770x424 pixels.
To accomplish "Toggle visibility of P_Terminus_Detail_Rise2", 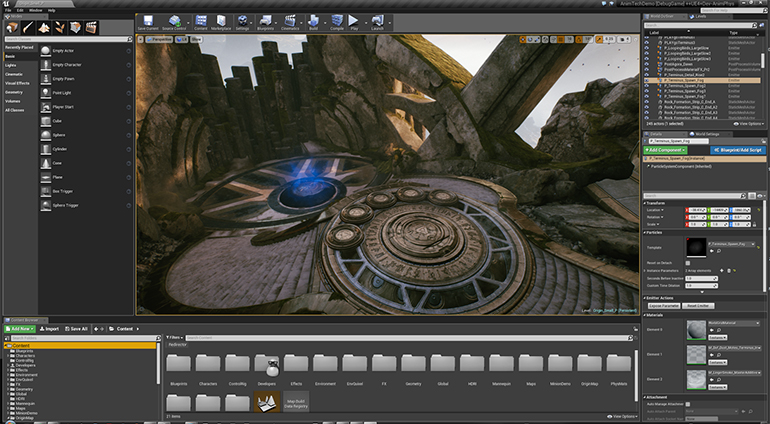I will (x=647, y=75).
